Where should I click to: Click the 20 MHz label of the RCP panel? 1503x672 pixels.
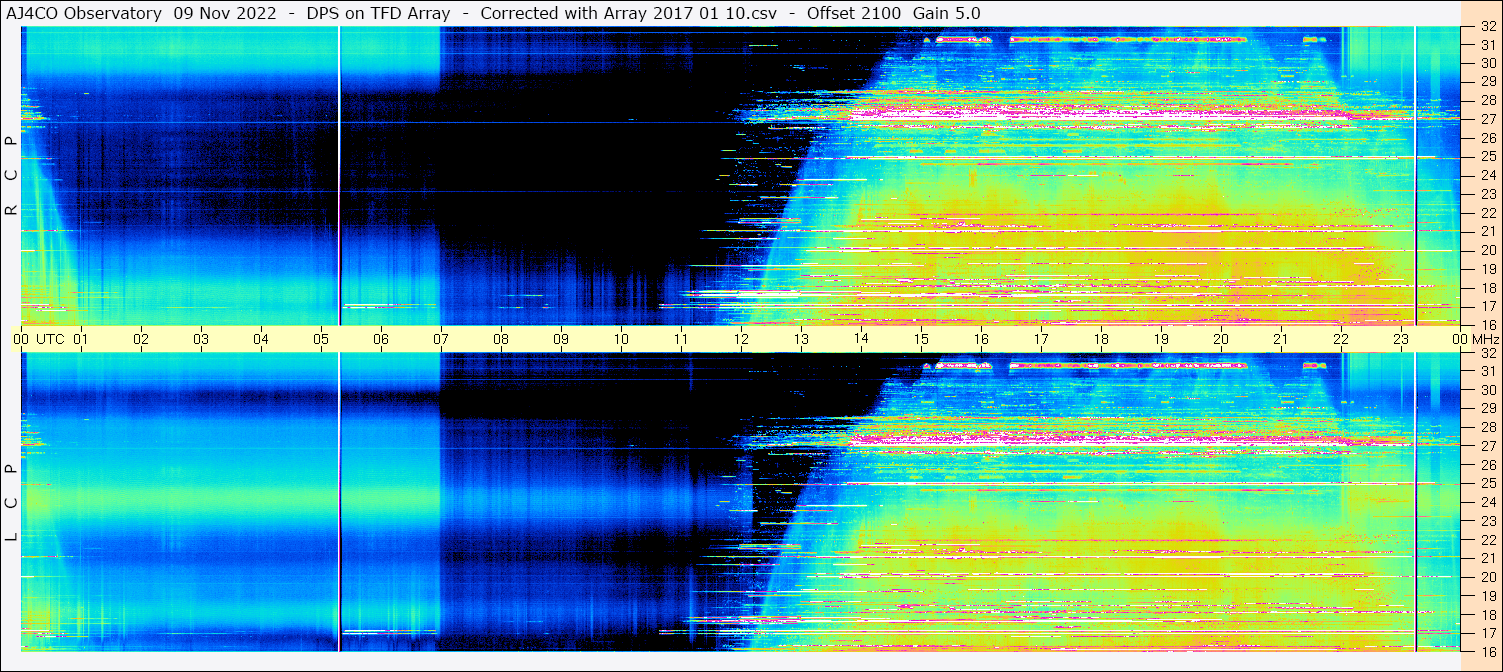(x=1487, y=250)
